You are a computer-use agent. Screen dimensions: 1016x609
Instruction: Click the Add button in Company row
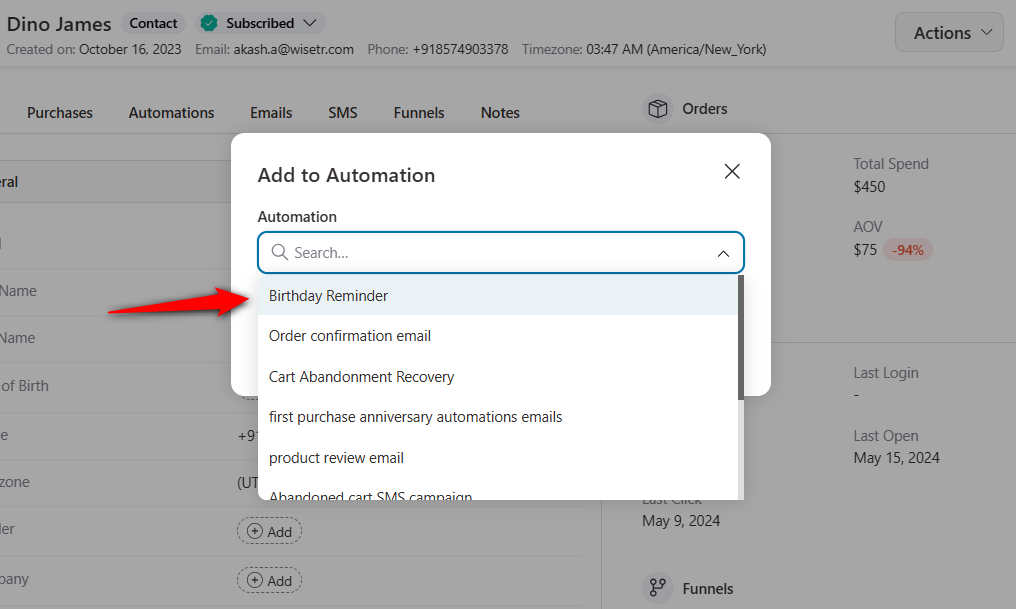click(269, 580)
